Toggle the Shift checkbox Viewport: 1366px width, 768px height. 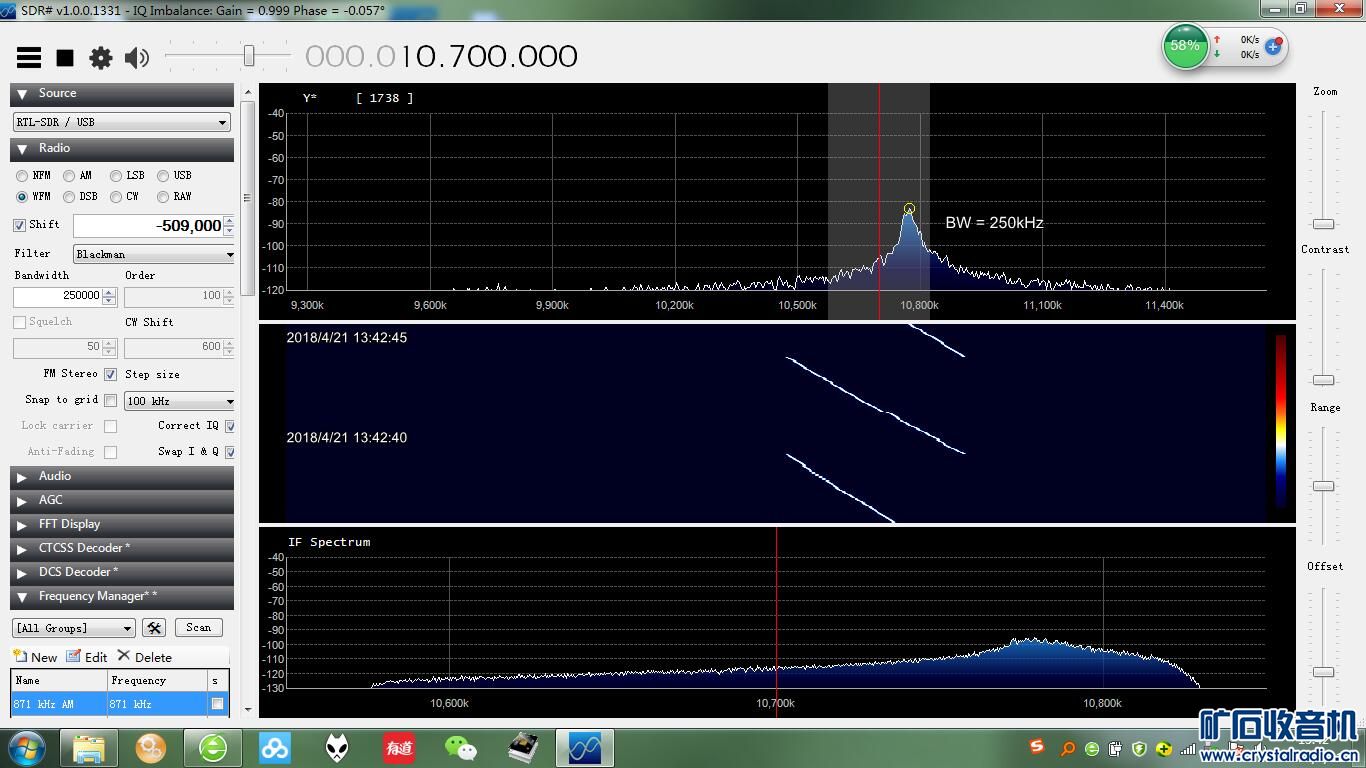coord(20,225)
